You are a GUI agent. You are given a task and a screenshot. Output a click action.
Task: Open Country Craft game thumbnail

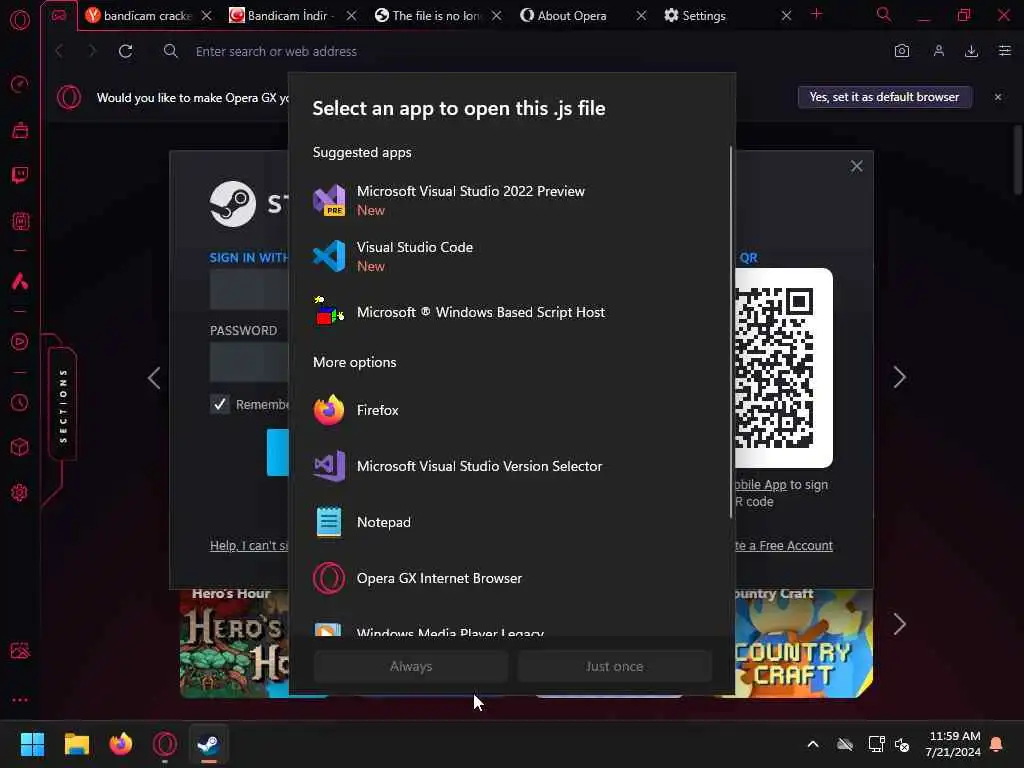(804, 643)
